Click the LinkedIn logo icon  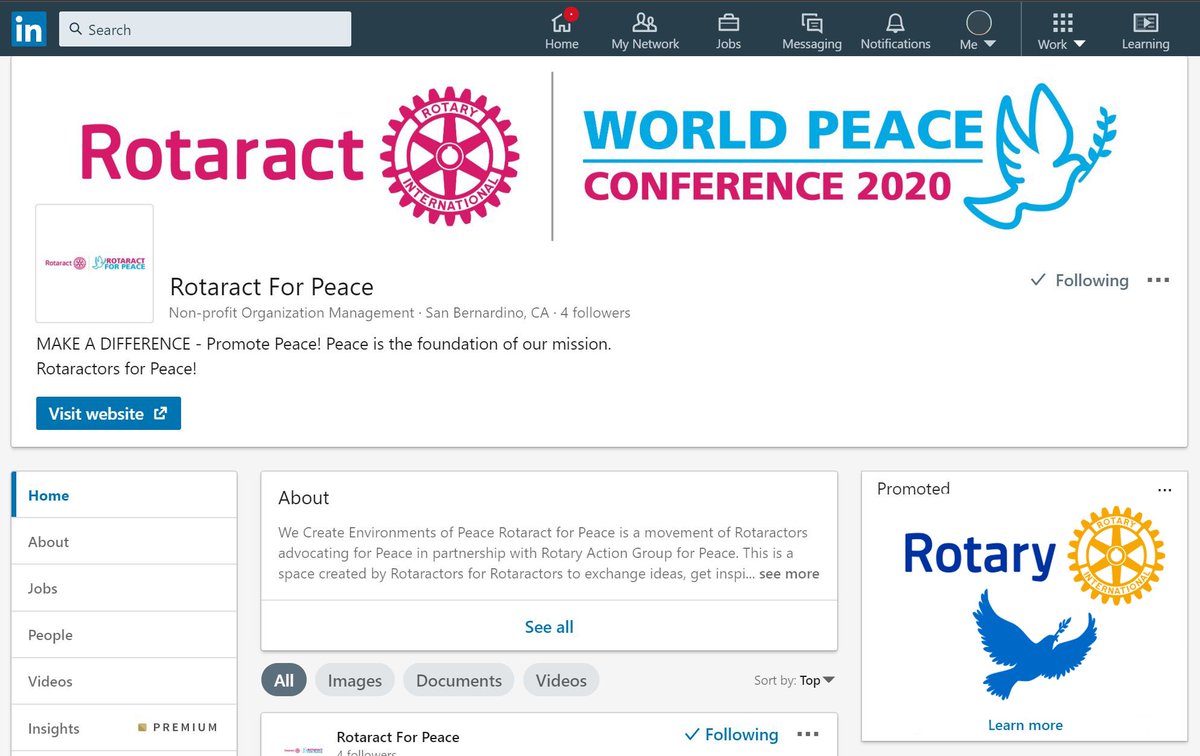coord(29,29)
